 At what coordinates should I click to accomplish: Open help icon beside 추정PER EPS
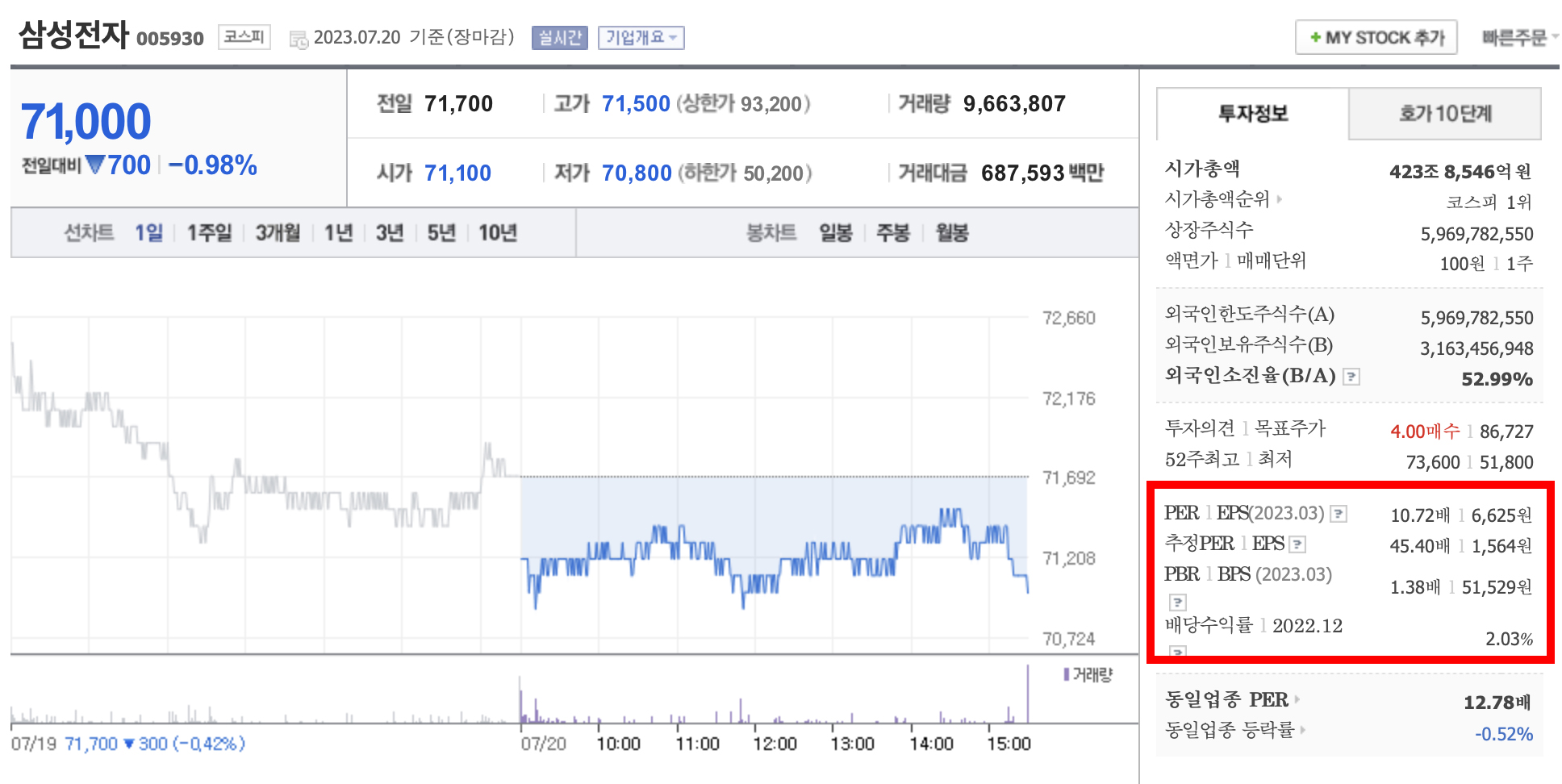(x=1297, y=544)
